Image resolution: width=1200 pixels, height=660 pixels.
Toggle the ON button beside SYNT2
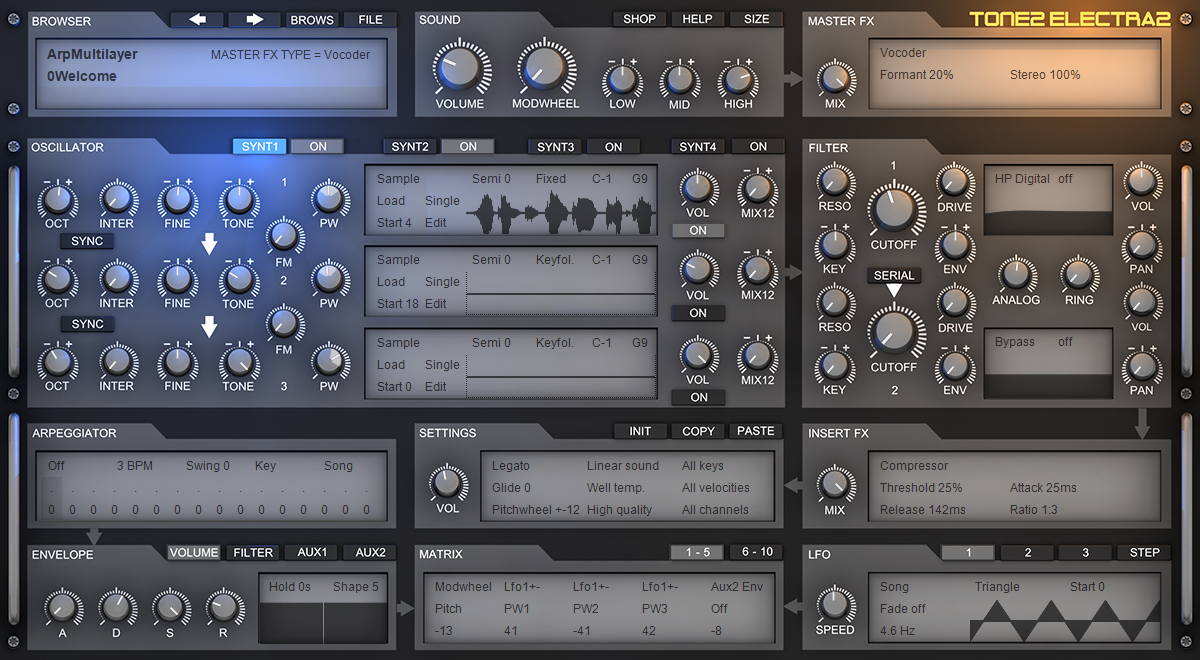coord(468,146)
